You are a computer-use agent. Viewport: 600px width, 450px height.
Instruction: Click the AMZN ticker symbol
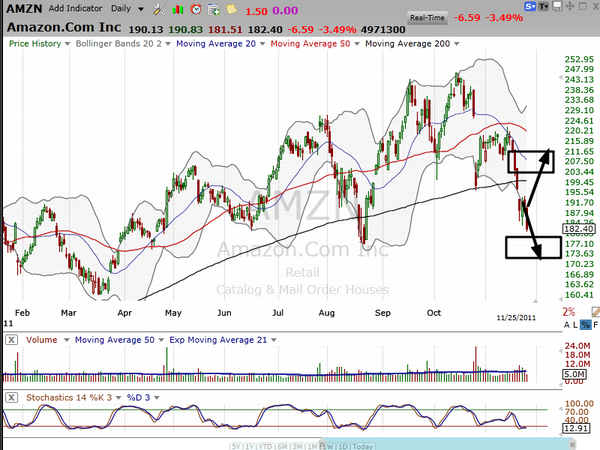(x=24, y=9)
